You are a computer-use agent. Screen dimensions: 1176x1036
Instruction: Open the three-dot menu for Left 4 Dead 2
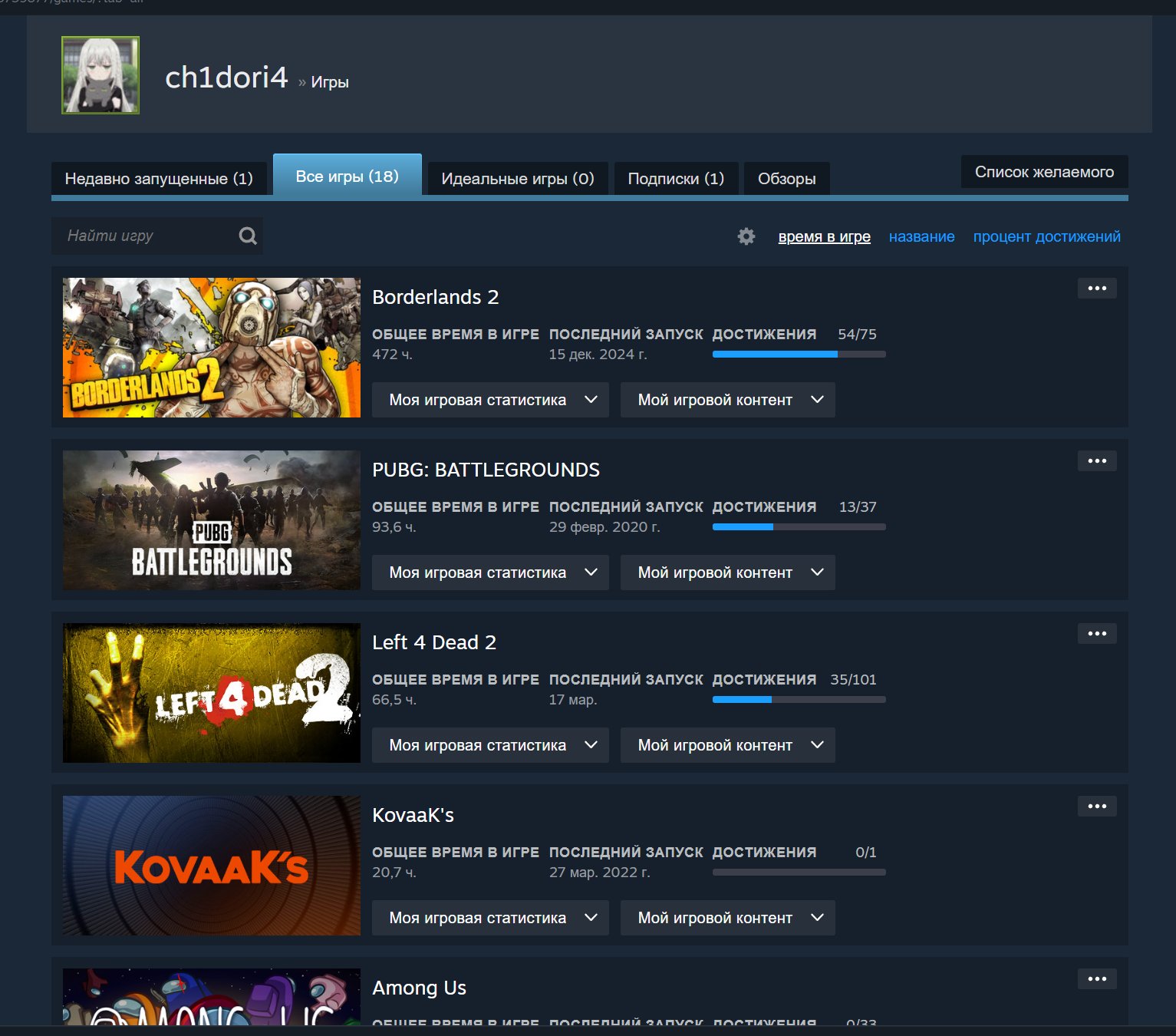1096,634
